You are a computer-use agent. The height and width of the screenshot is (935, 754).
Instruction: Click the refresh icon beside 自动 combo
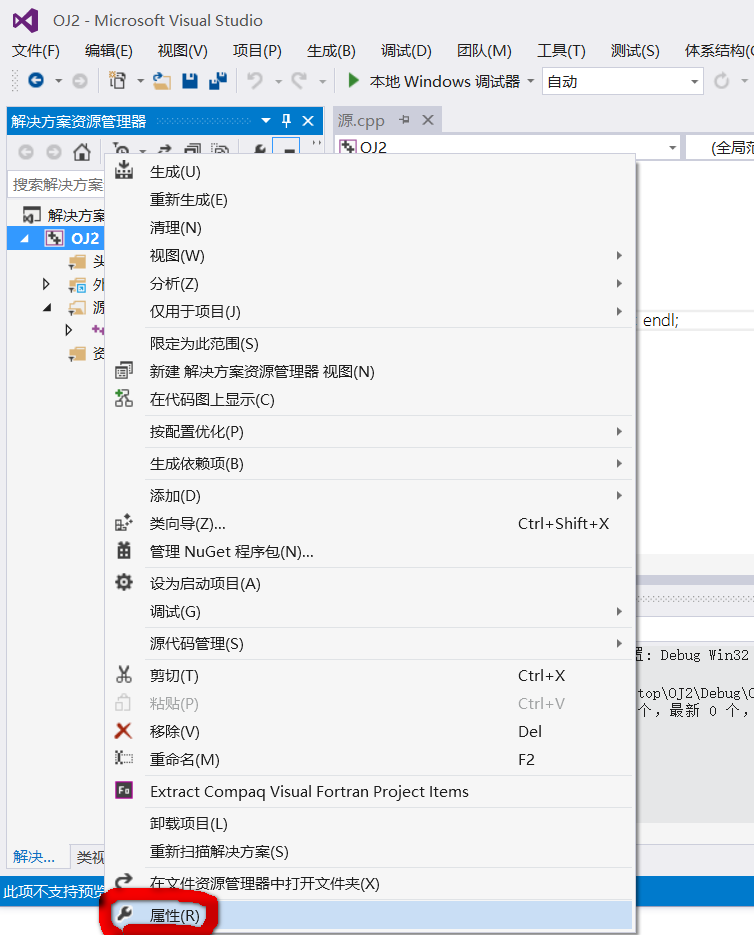coord(721,81)
